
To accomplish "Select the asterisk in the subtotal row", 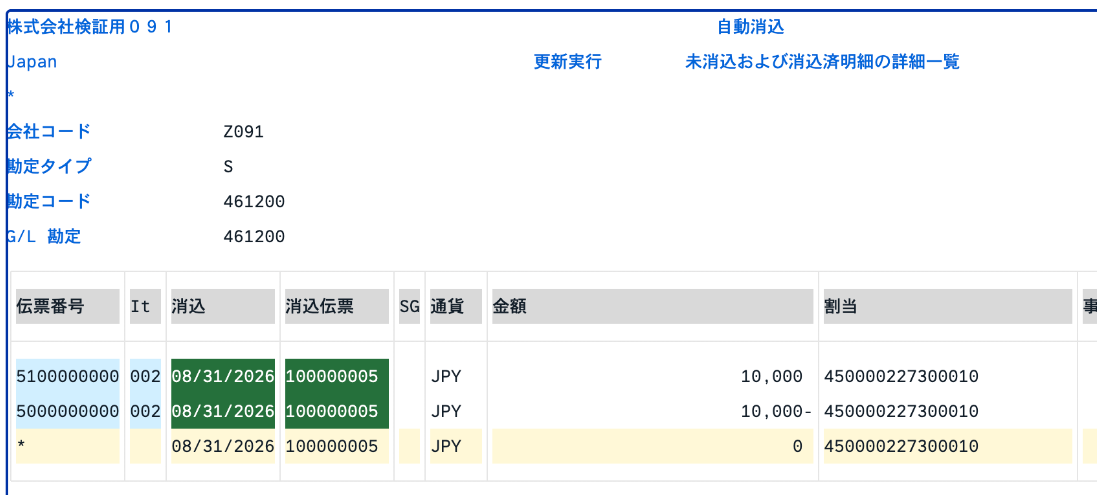I will click(x=21, y=446).
